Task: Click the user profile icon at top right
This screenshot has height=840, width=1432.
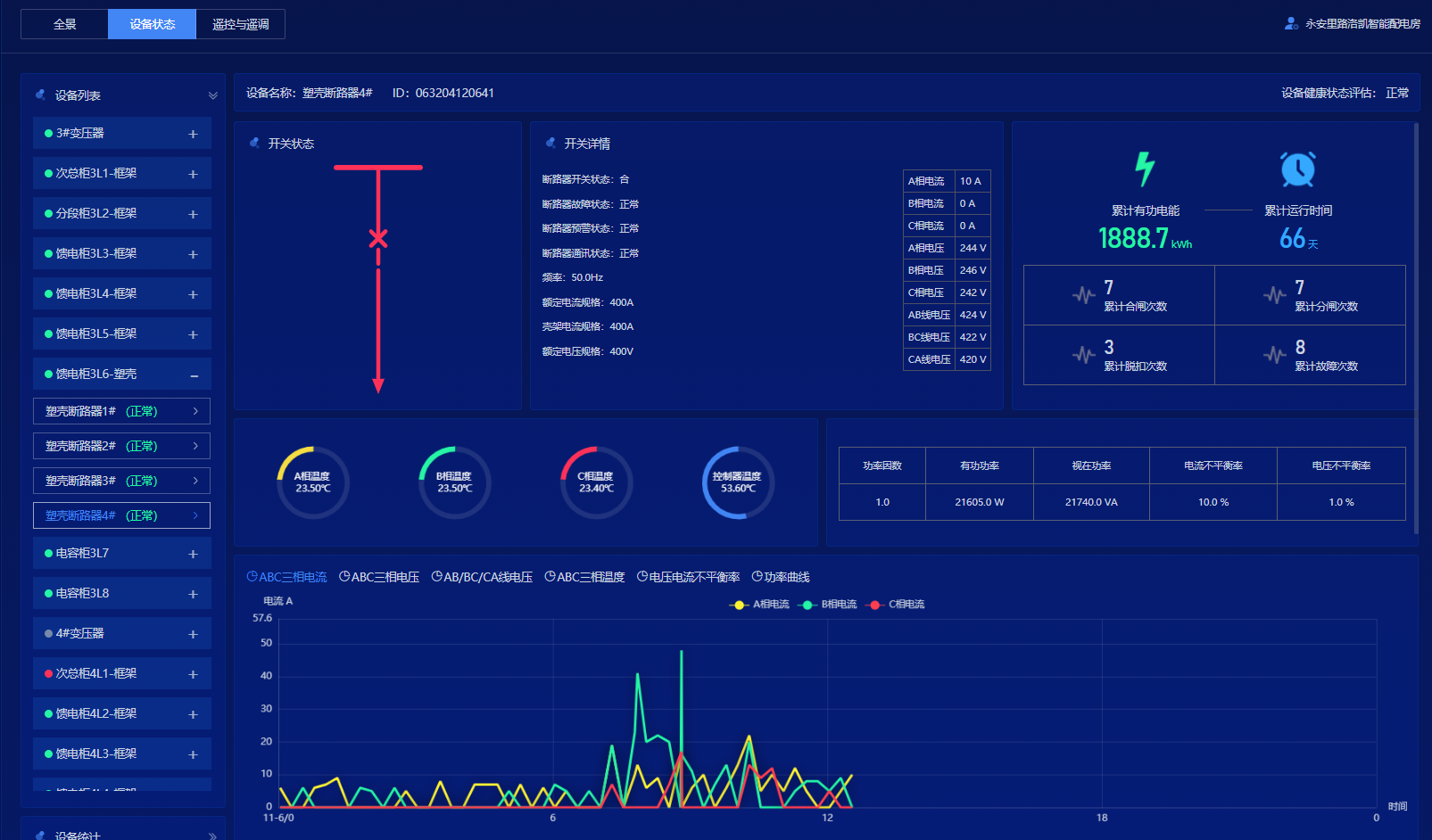Action: (1290, 24)
